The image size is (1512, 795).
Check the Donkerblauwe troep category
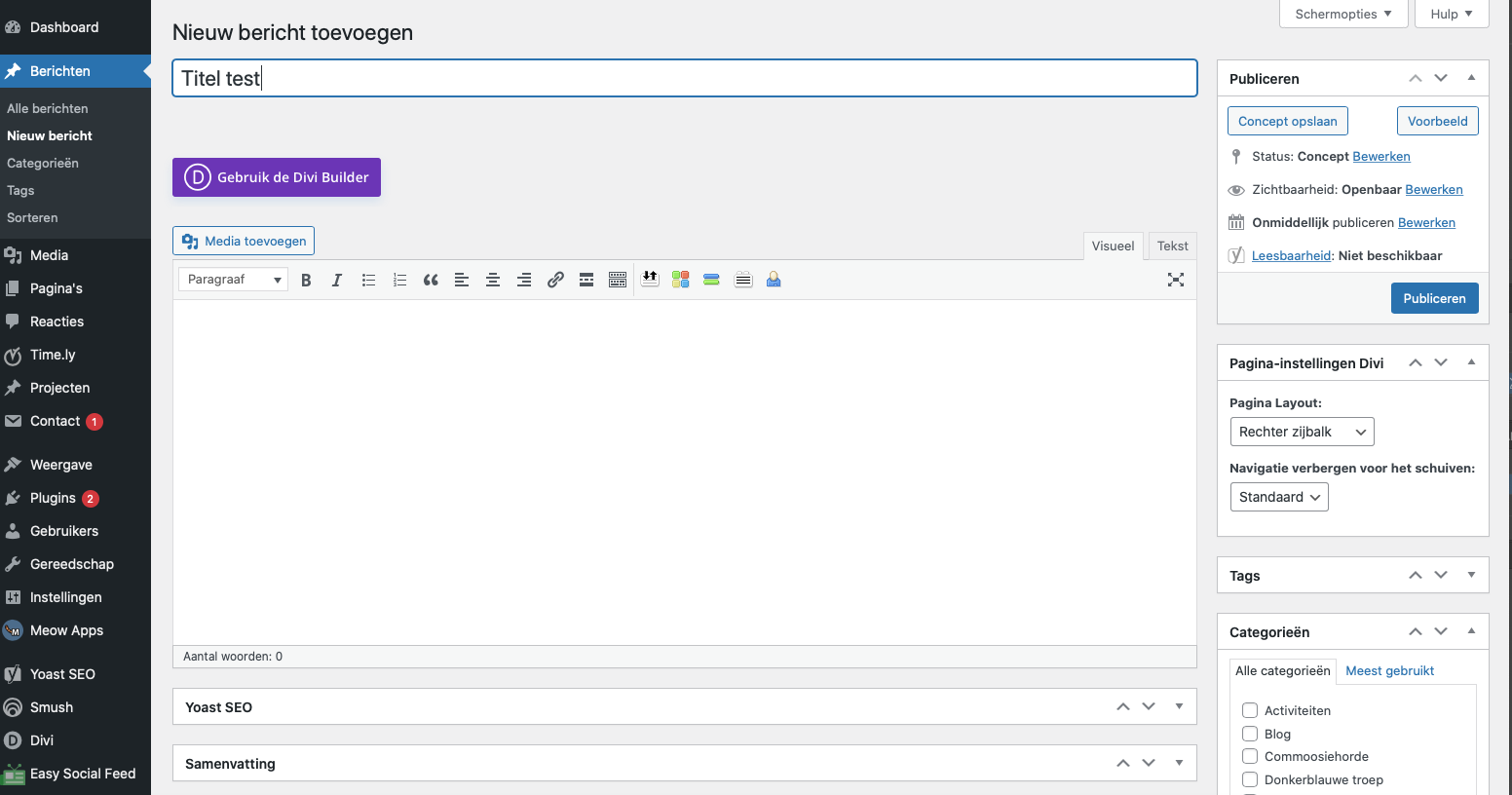click(x=1250, y=779)
